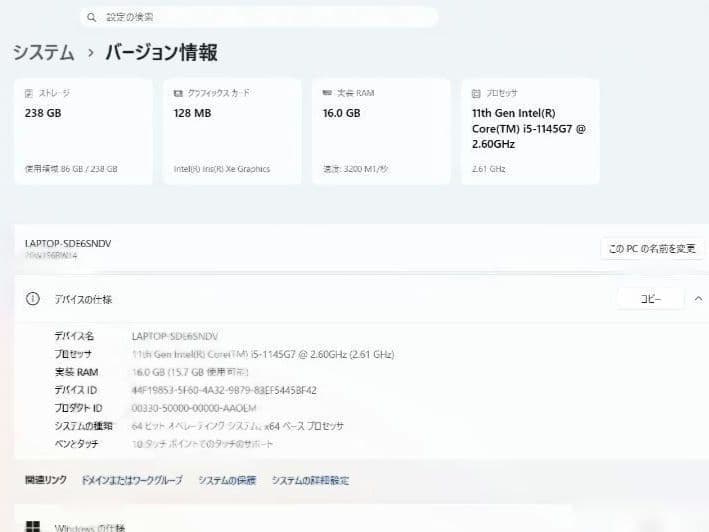
Task: Click the バージョン情報 page title
Action: click(161, 52)
